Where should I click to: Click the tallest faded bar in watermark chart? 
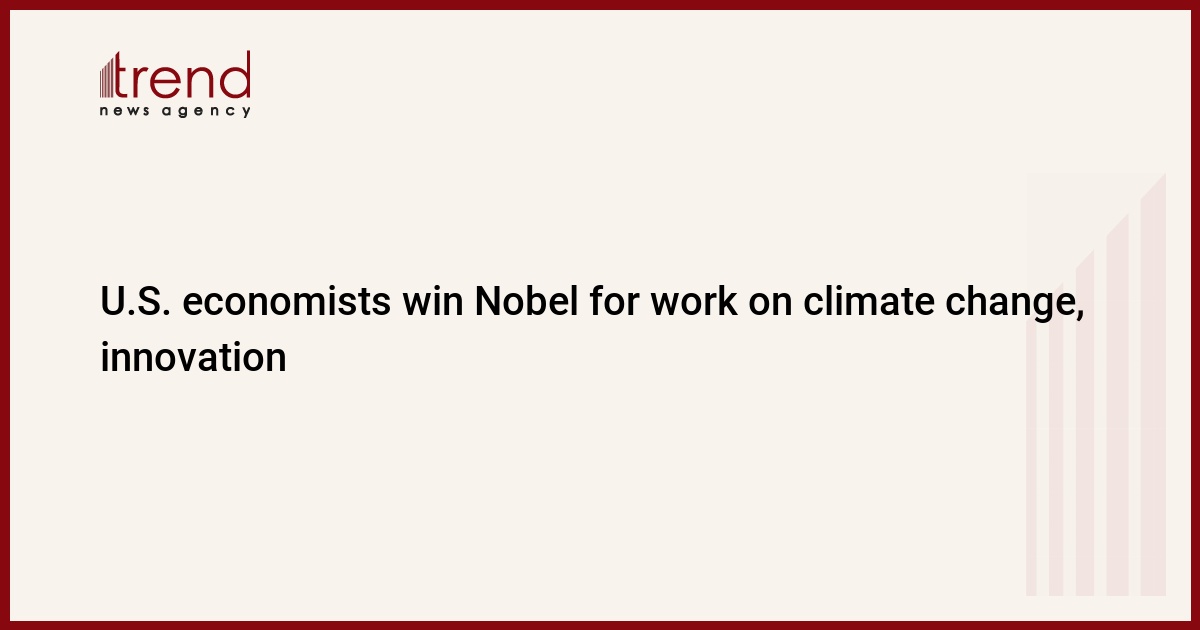pos(1153,385)
